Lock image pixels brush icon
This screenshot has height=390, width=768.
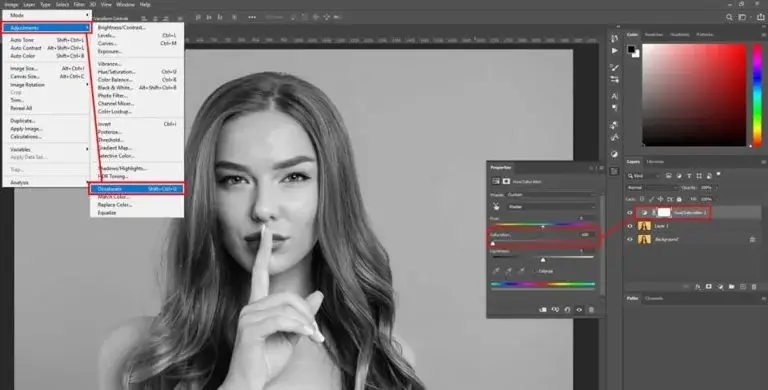[651, 199]
